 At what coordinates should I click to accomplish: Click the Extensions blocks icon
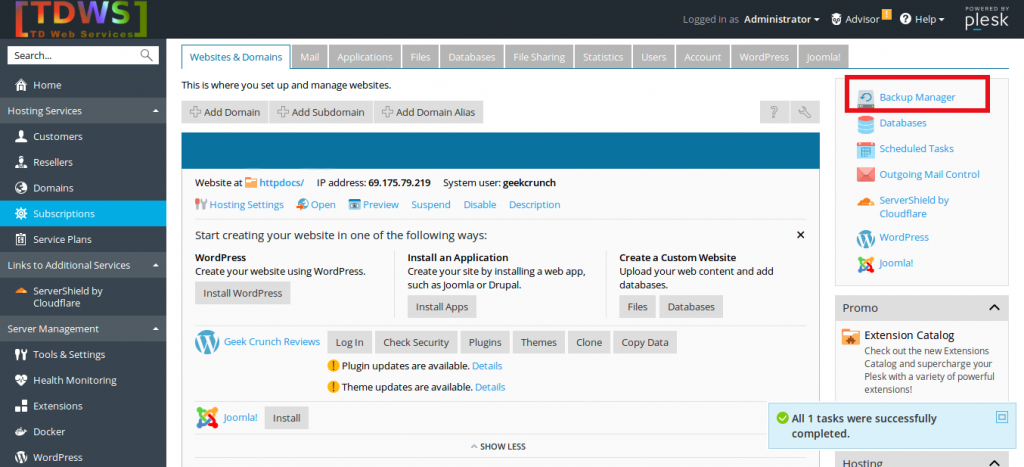click(21, 406)
